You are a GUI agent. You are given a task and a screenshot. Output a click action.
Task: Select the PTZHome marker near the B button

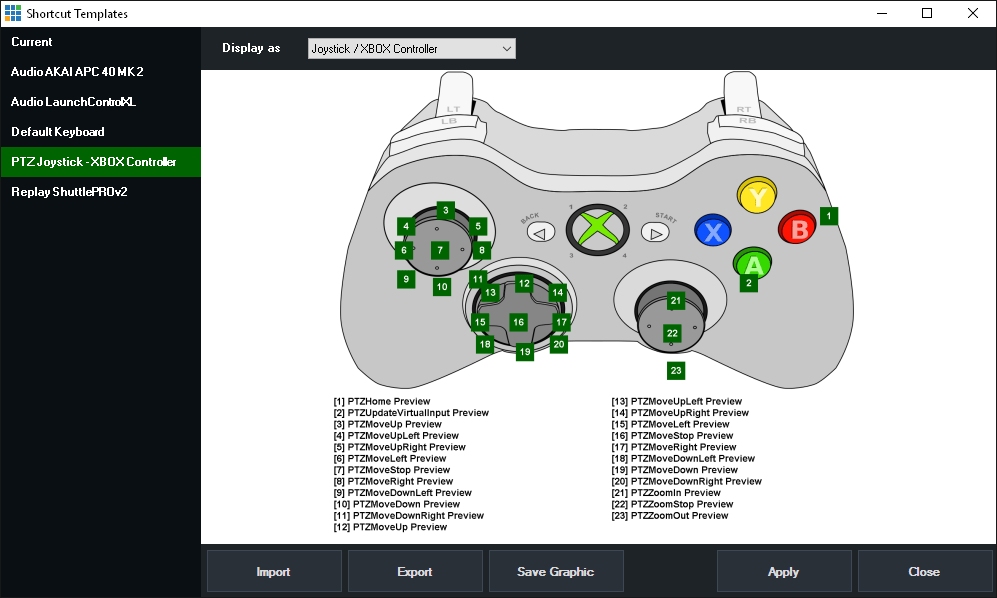pos(829,215)
